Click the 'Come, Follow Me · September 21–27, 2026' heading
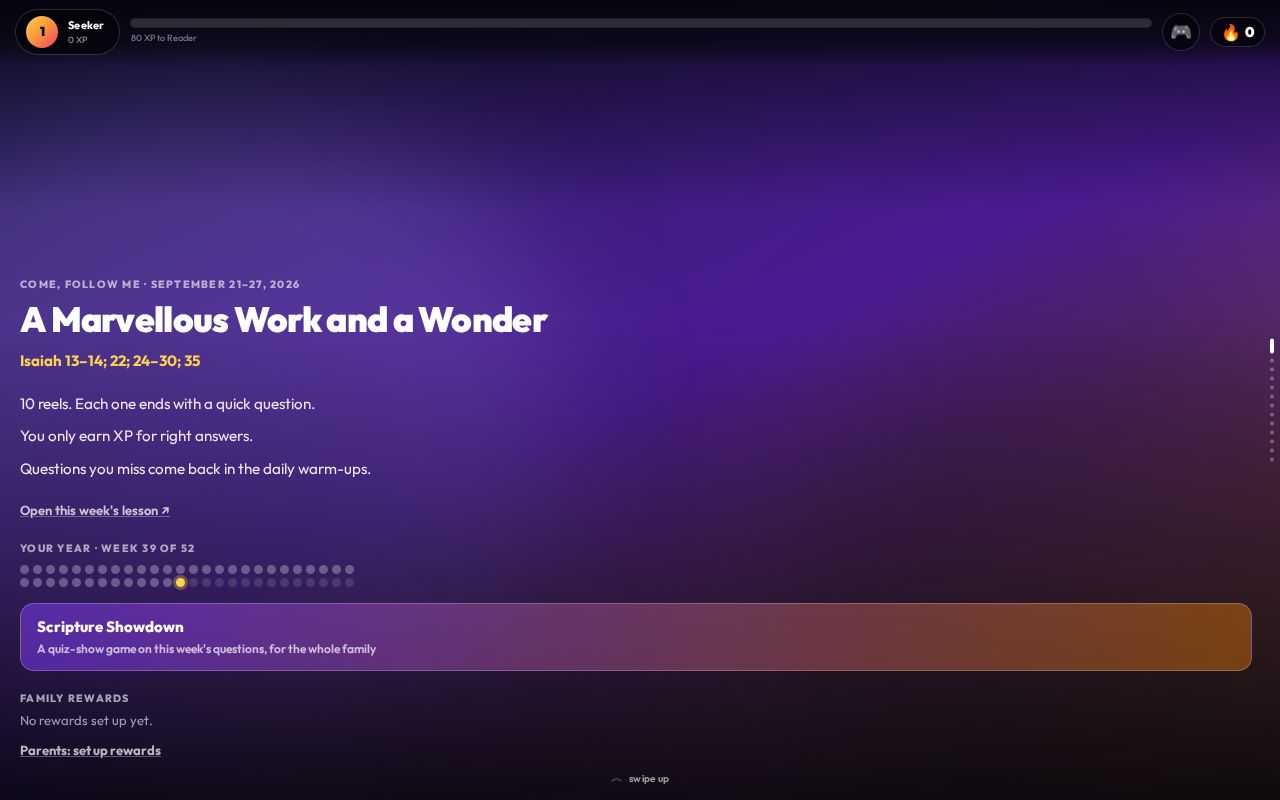This screenshot has width=1280, height=800. click(x=160, y=284)
